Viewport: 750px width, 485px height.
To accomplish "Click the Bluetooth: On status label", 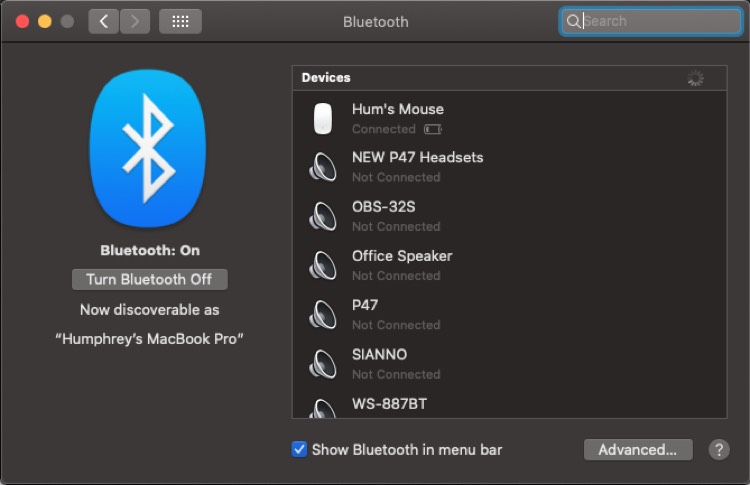I will coord(150,250).
